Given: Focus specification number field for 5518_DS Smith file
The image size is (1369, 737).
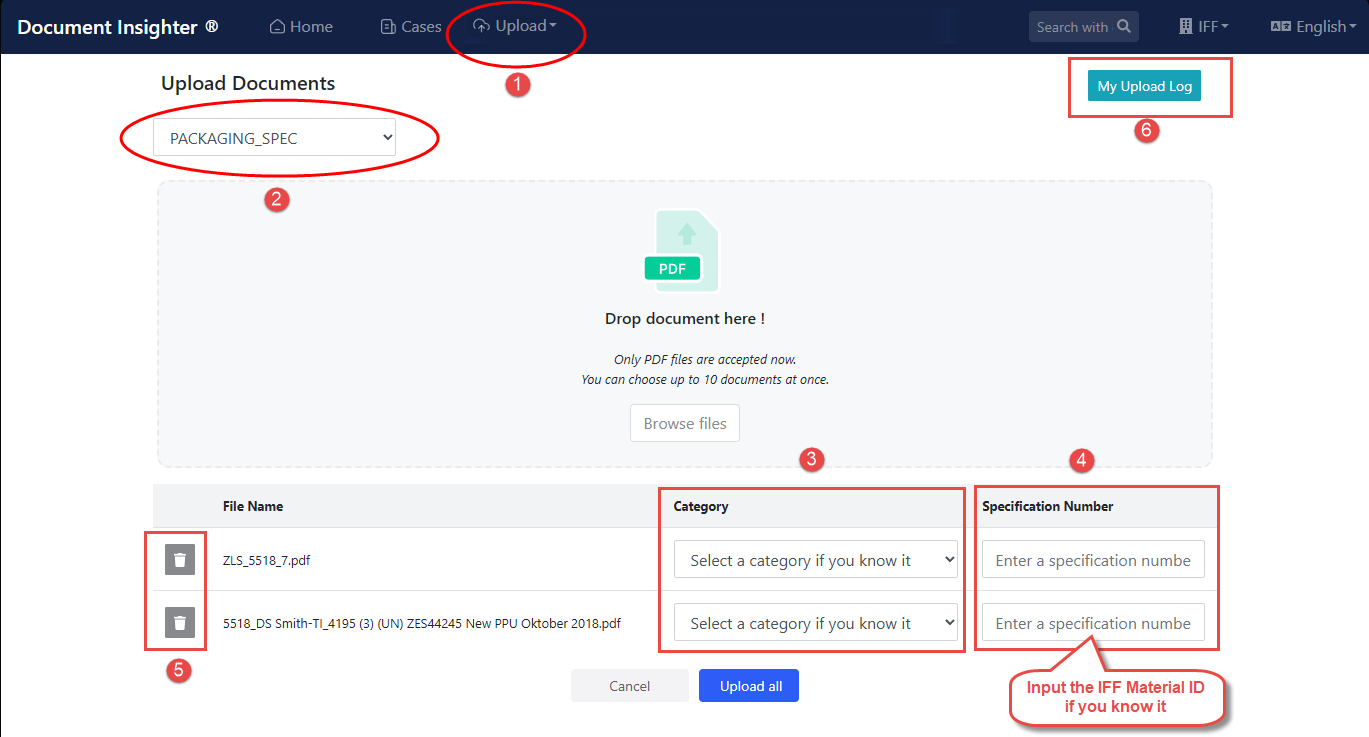Looking at the screenshot, I should pos(1092,623).
